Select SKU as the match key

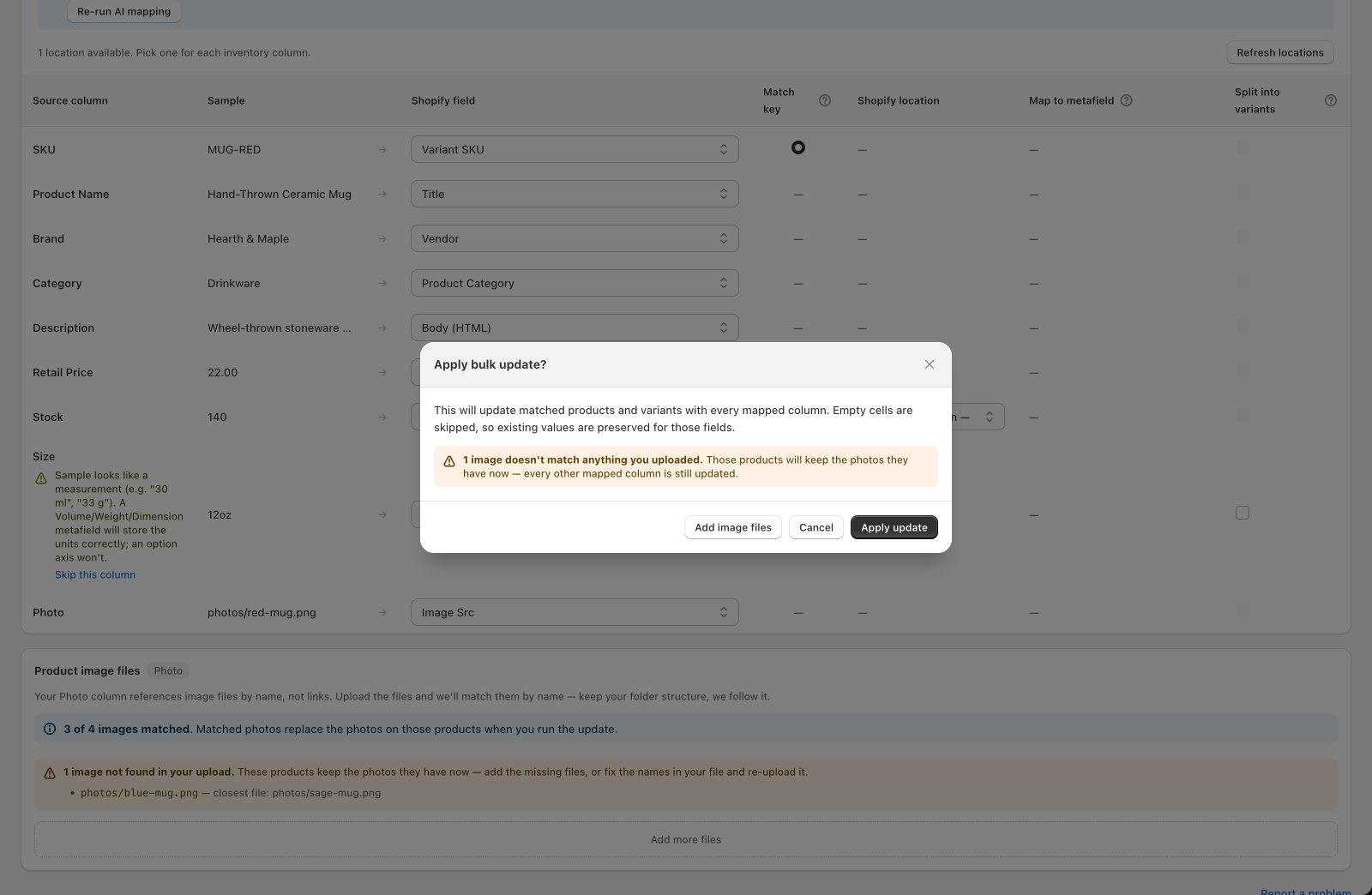click(798, 147)
